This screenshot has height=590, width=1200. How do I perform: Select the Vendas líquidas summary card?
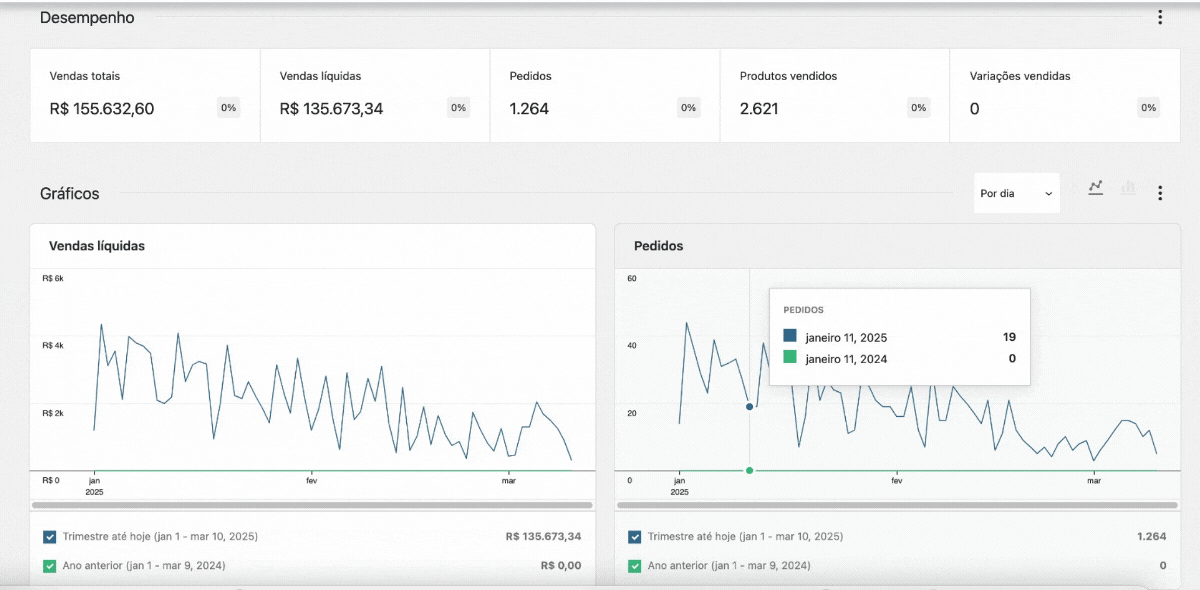coord(375,95)
